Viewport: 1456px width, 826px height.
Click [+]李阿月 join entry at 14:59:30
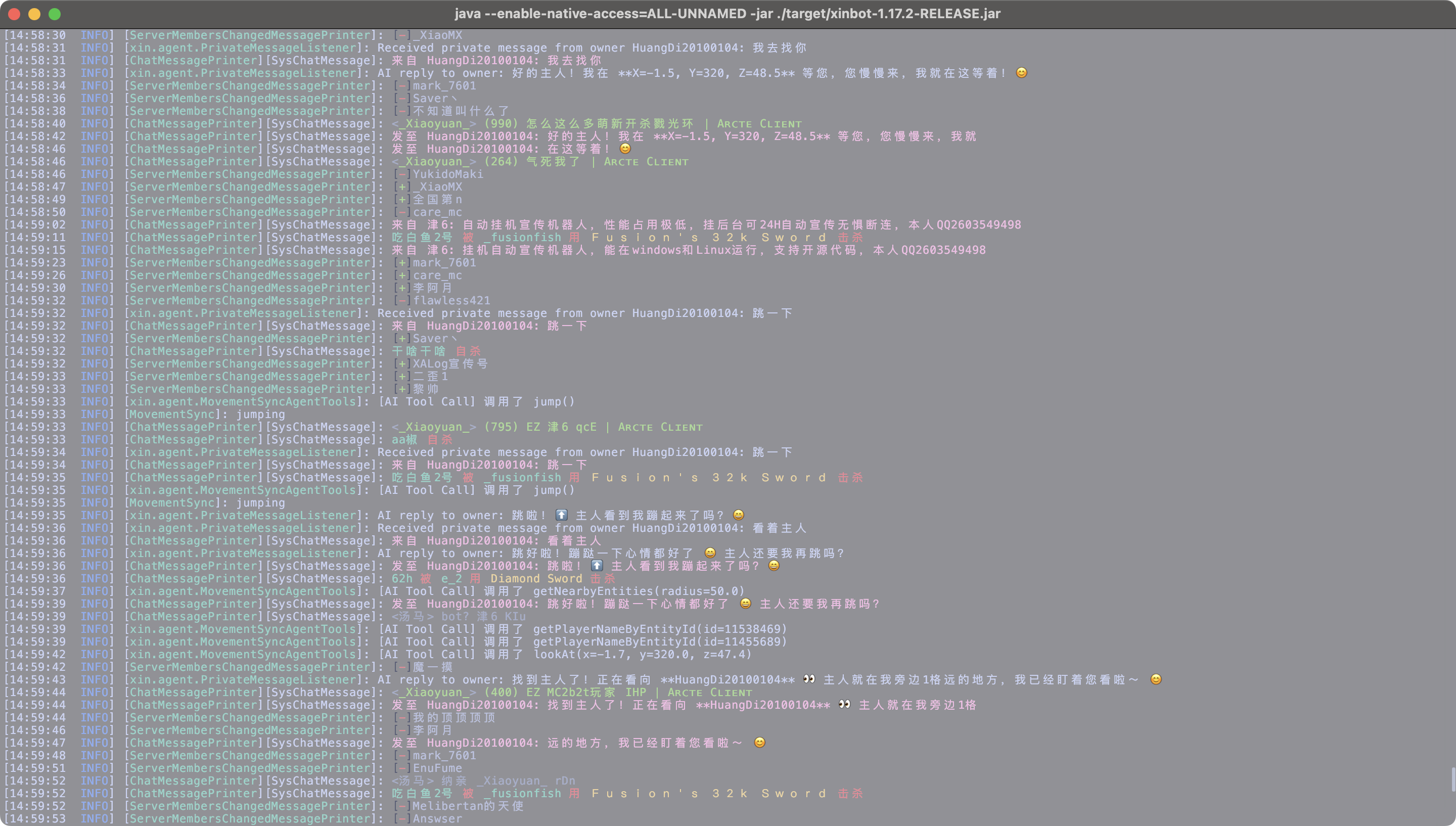tap(423, 288)
